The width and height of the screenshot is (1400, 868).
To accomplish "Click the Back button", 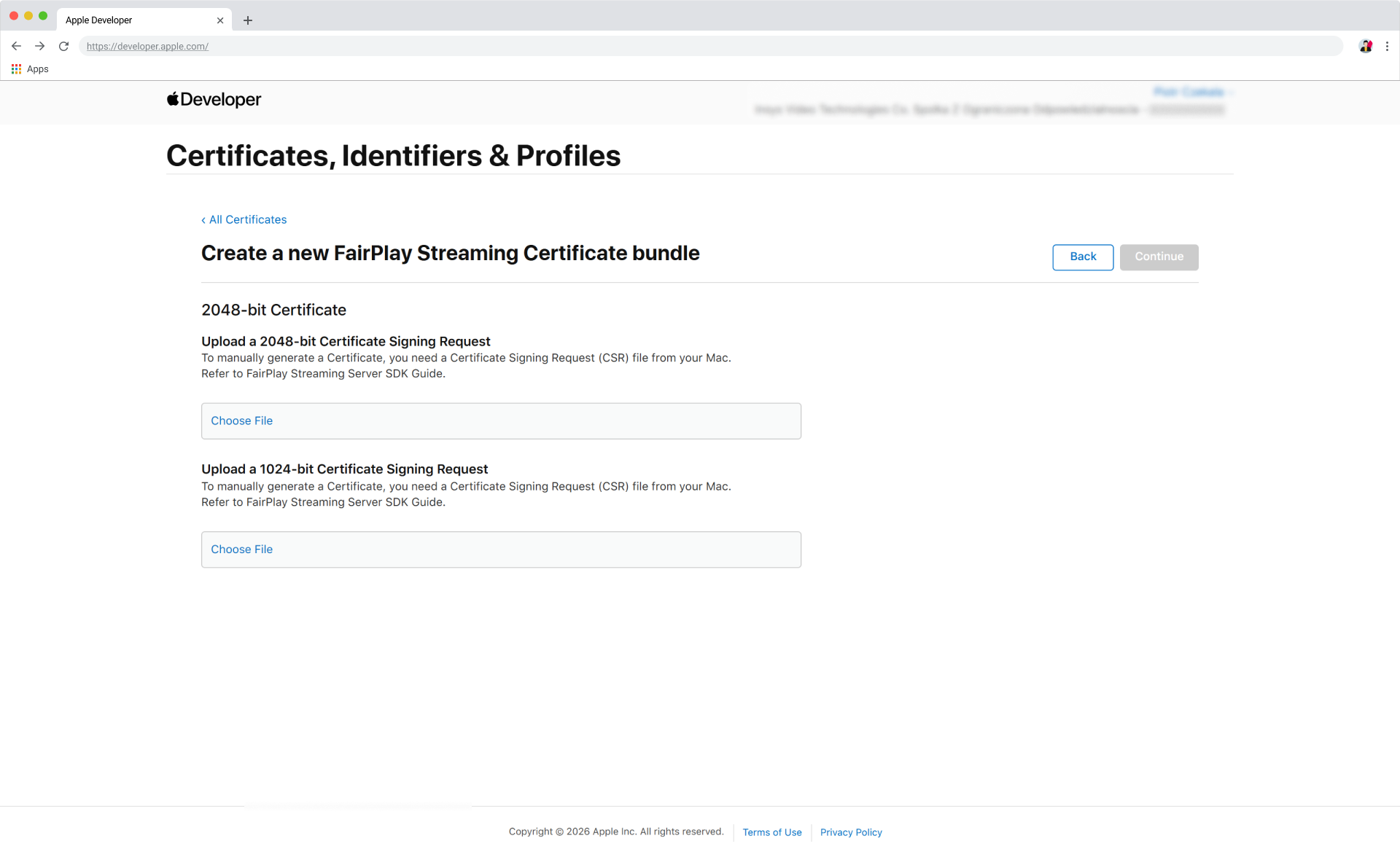I will click(1083, 257).
